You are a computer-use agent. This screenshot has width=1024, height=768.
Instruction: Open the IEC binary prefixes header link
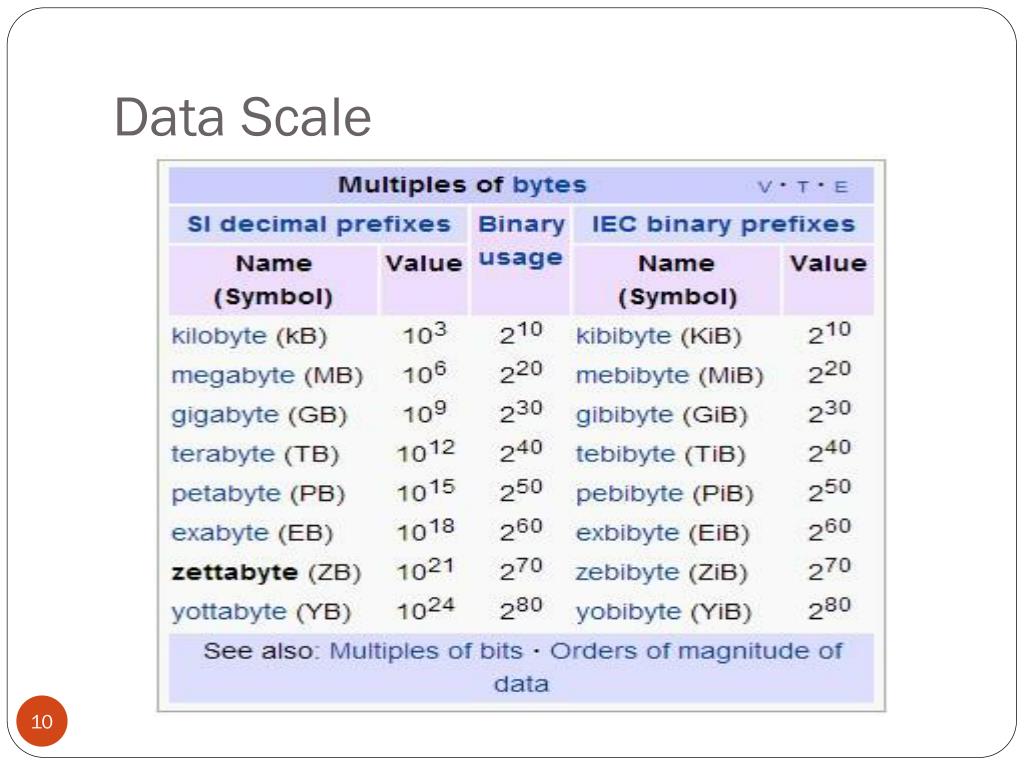(x=724, y=224)
